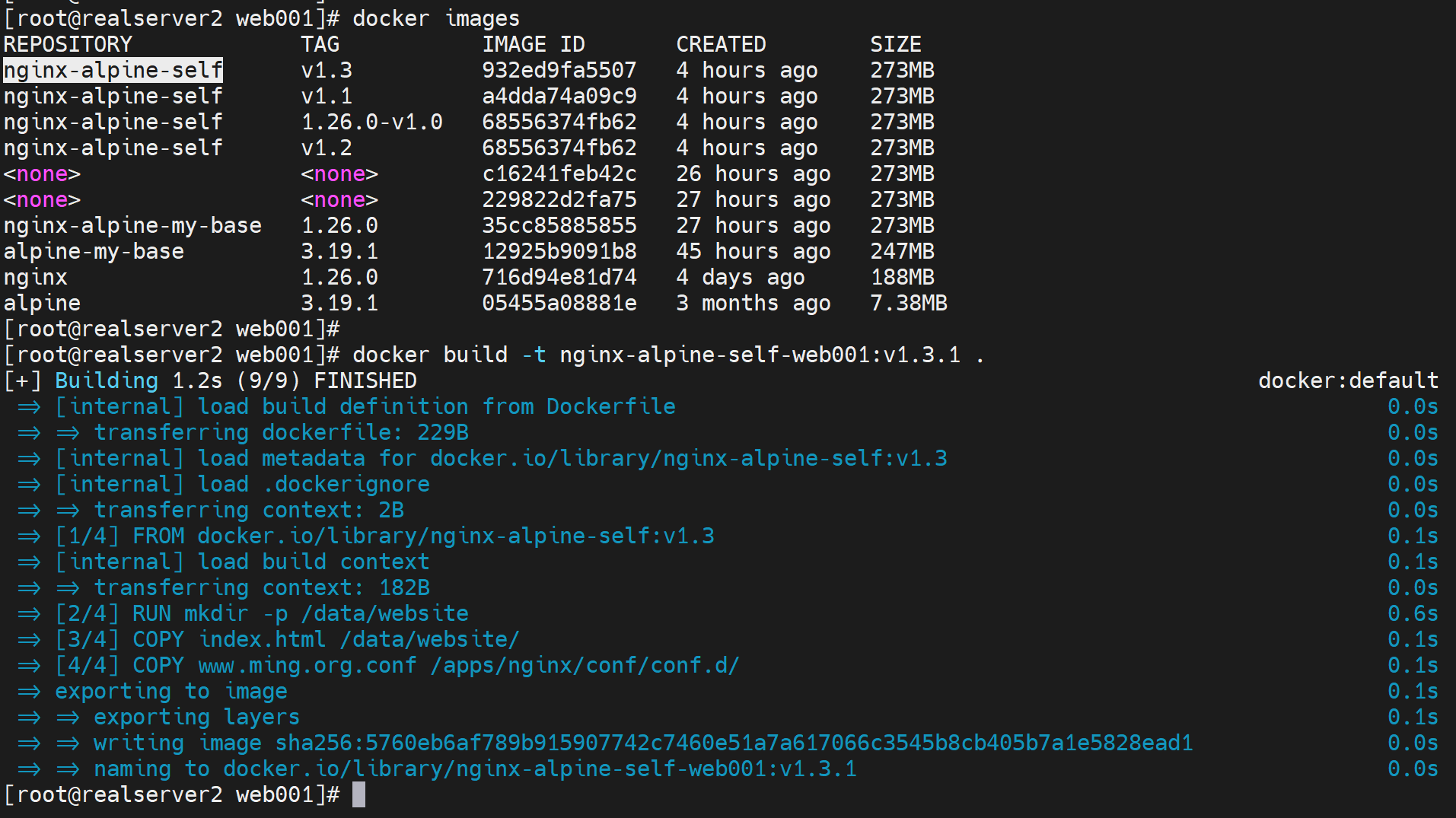This screenshot has width=1456, height=818.
Task: Click the 'RUN mkdir -p /data/website' step
Action: [300, 614]
